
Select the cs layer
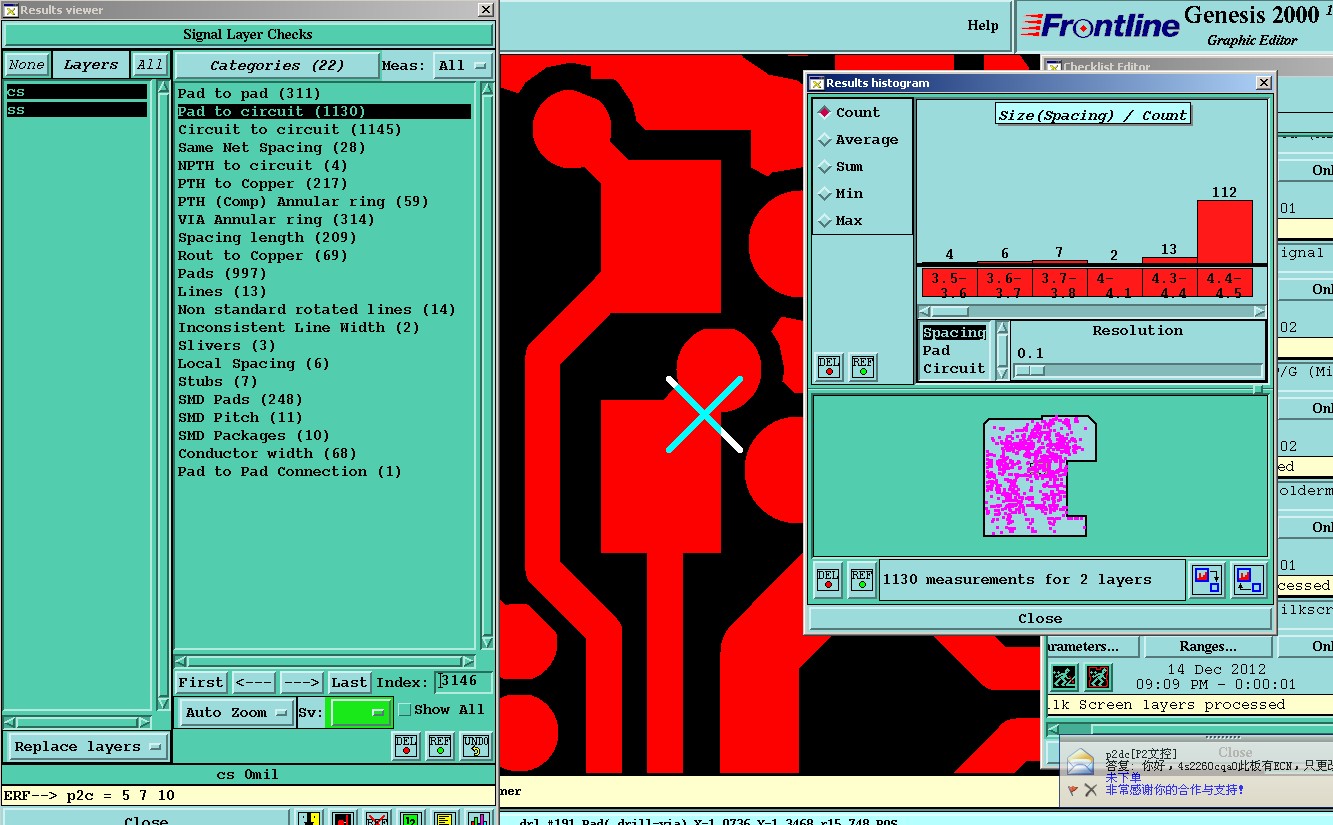click(x=76, y=92)
